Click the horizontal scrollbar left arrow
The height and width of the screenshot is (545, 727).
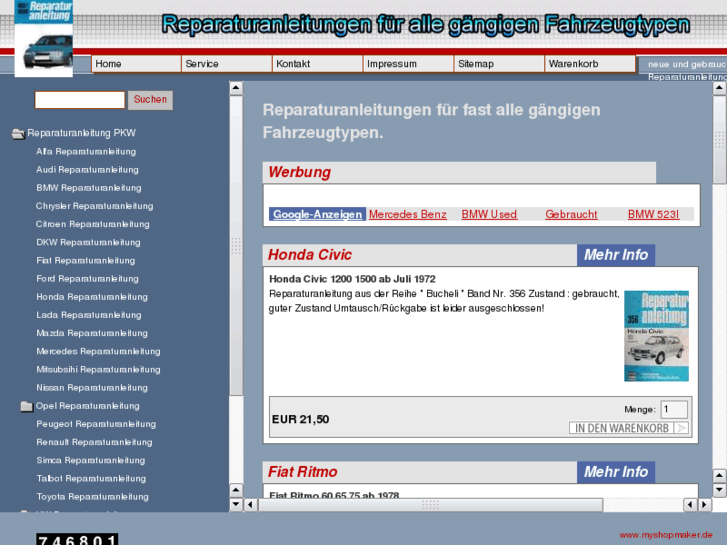250,504
